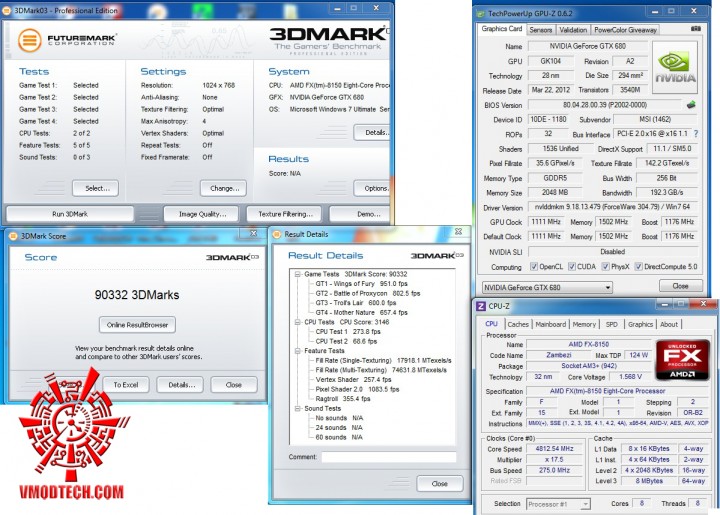Select CPU Test 2 result row
Image resolution: width=720 pixels, height=515 pixels.
pos(346,341)
